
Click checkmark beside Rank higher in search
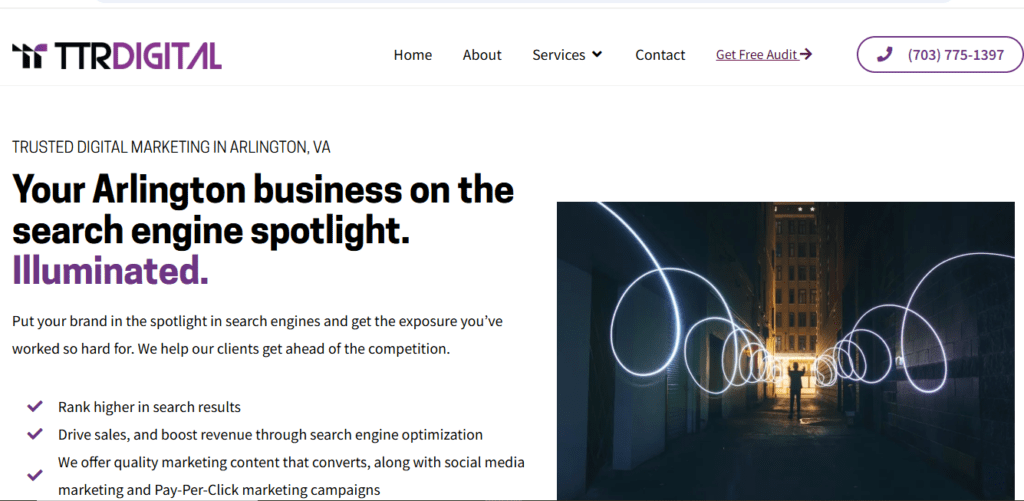[35, 407]
